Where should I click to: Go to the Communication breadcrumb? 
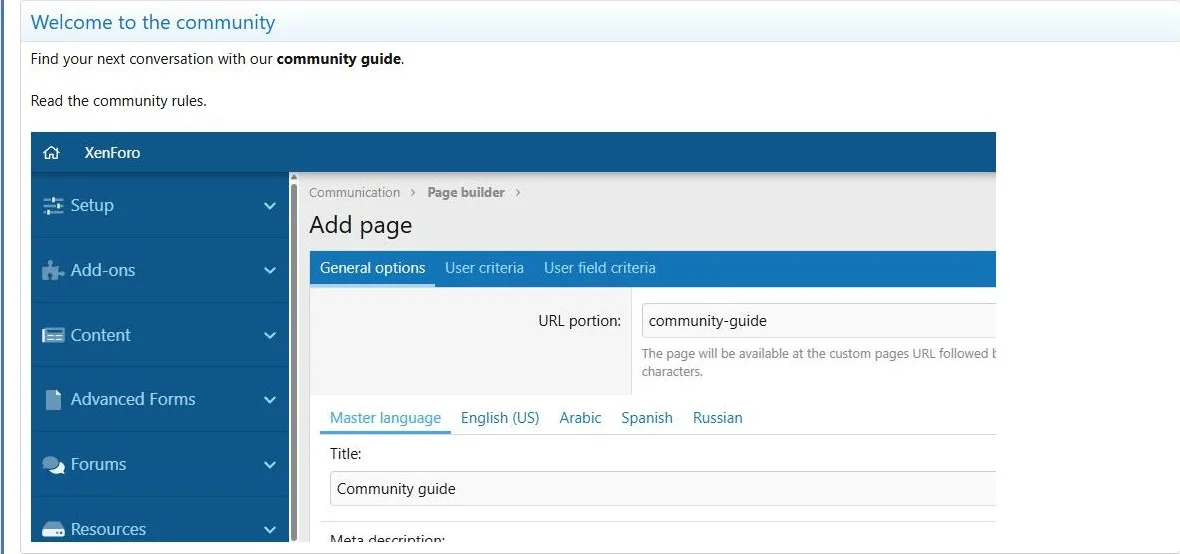click(354, 193)
